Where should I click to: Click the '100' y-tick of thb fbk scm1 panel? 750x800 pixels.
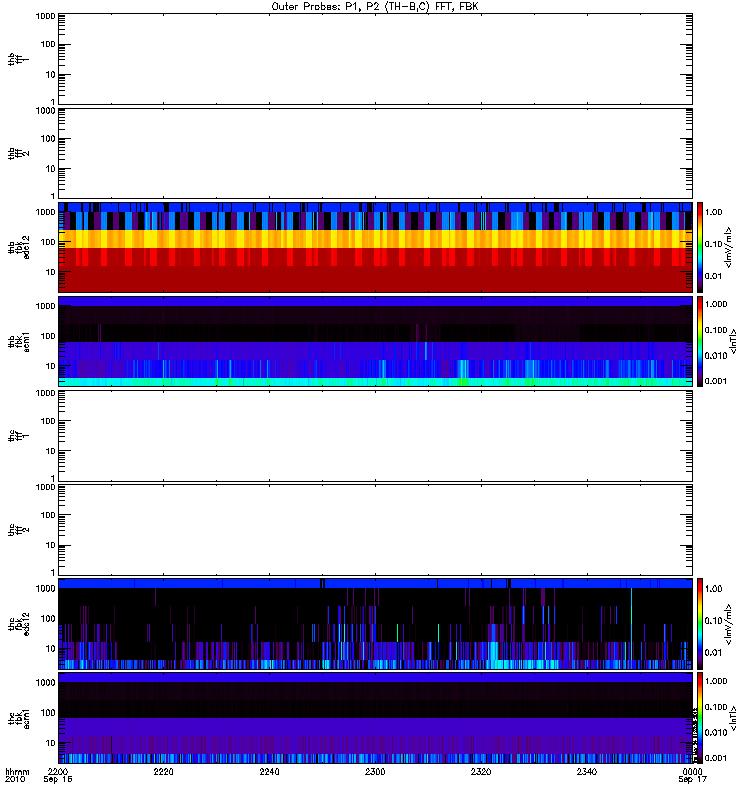[x=48, y=336]
